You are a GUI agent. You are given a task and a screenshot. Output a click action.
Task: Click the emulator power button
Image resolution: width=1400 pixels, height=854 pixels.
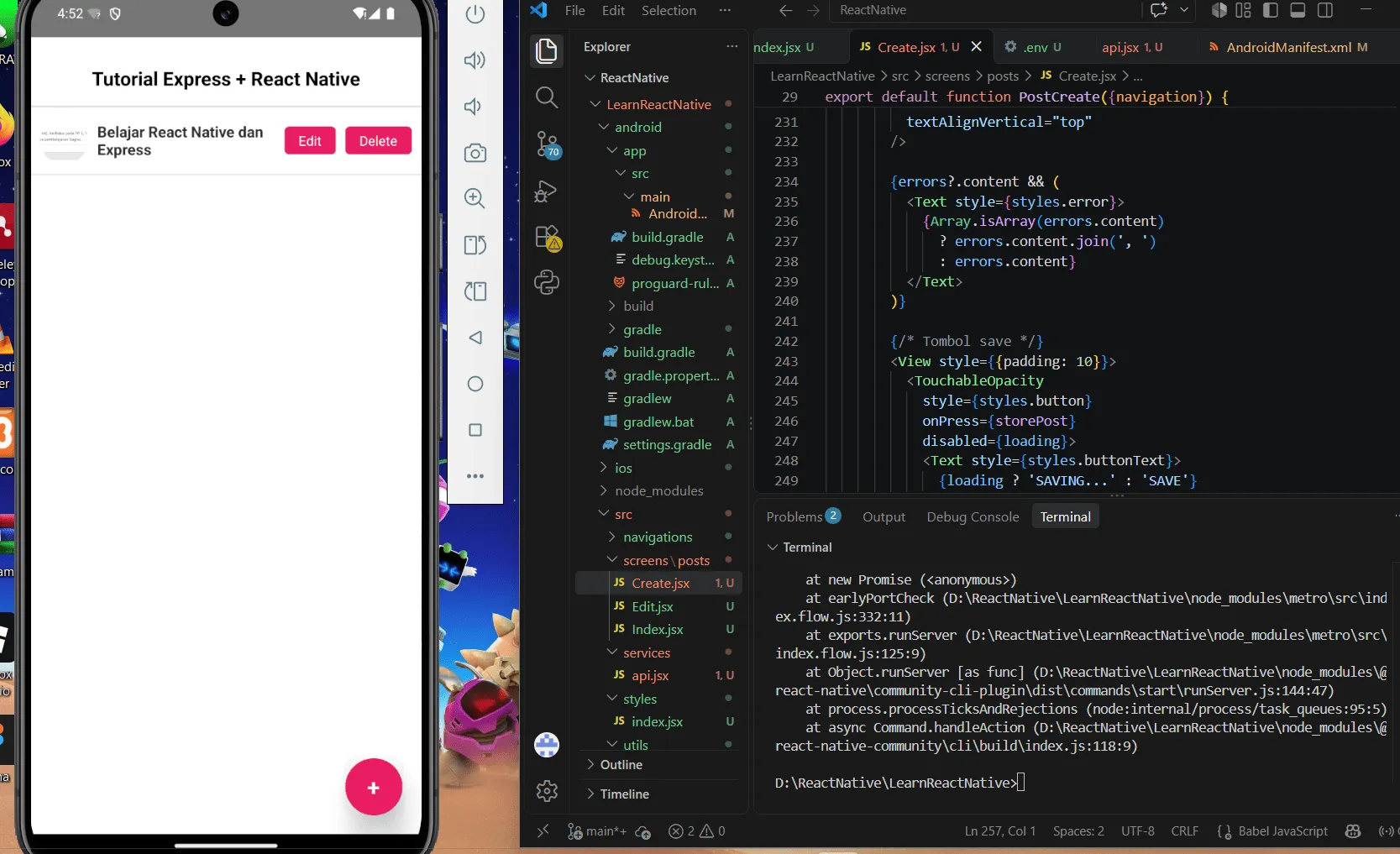[x=475, y=14]
